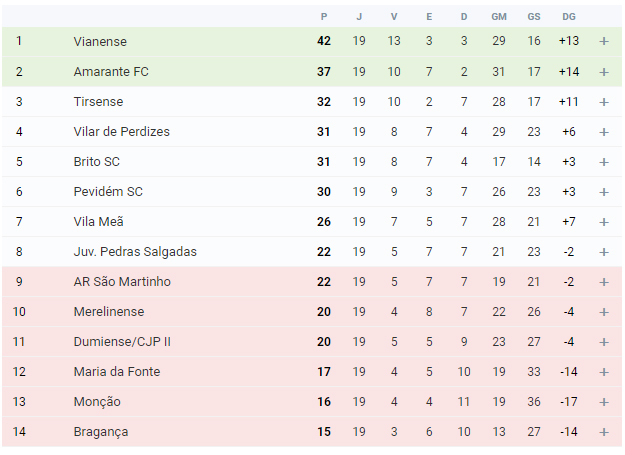This screenshot has height=455, width=625.
Task: Open the Merelinense team name
Action: (x=109, y=312)
